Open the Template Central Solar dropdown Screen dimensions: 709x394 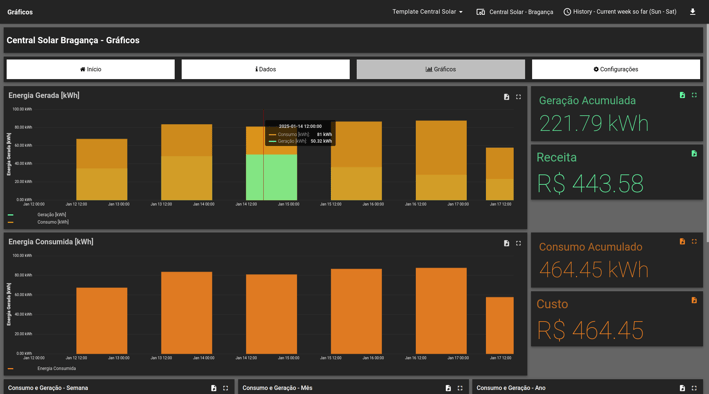tap(427, 12)
